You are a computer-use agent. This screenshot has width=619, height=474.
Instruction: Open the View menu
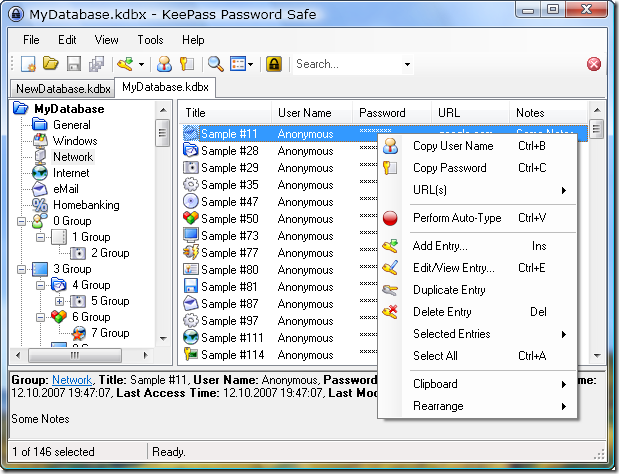(106, 40)
